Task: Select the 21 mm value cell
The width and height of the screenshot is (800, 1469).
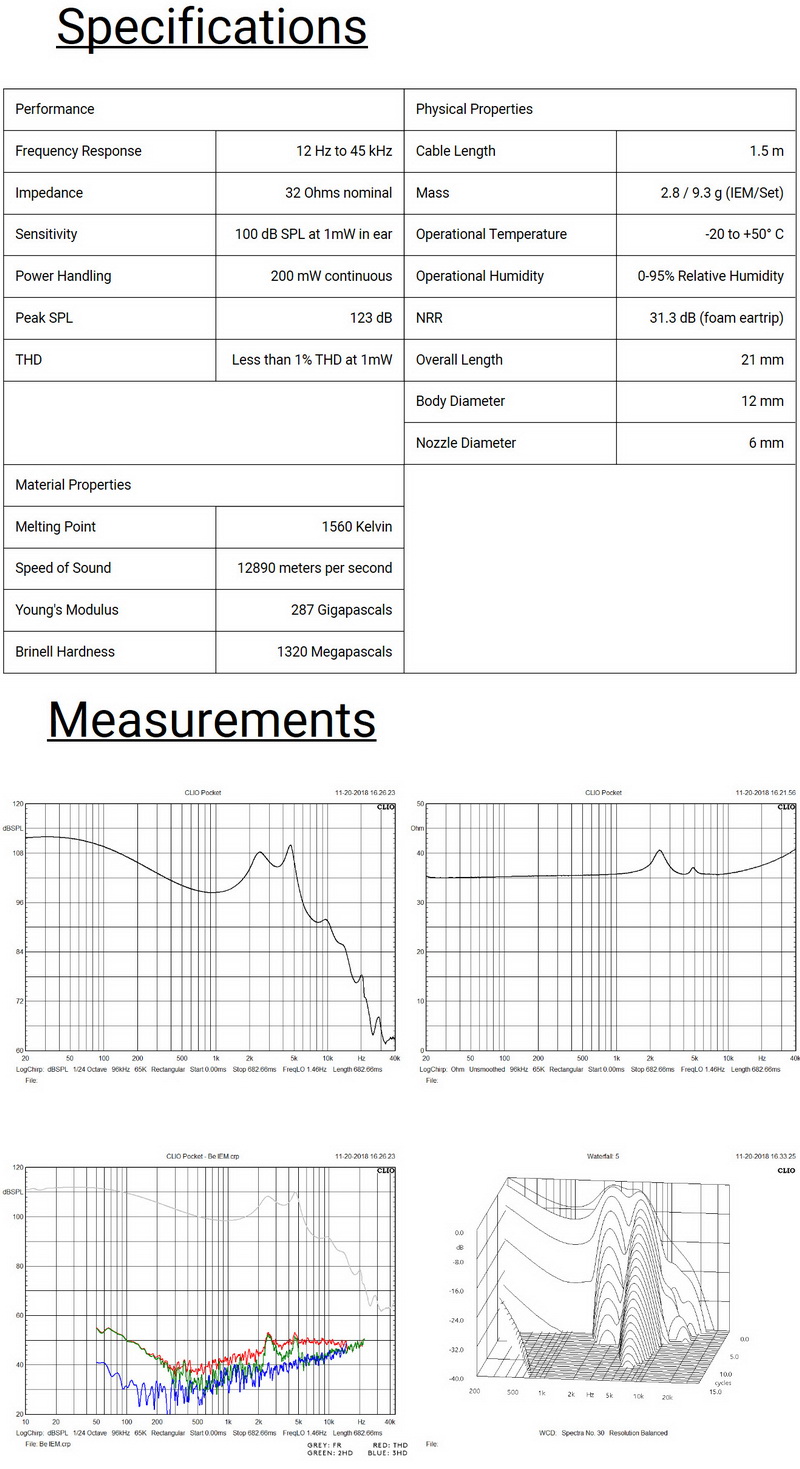Action: click(x=706, y=360)
